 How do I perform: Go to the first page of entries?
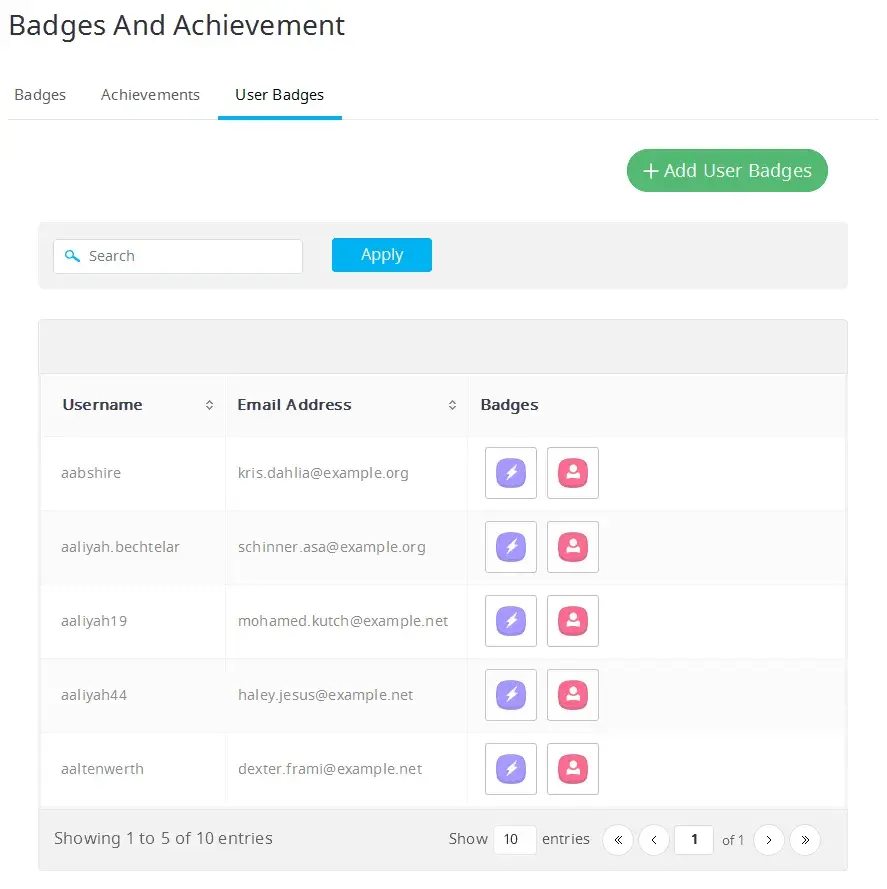tap(618, 840)
